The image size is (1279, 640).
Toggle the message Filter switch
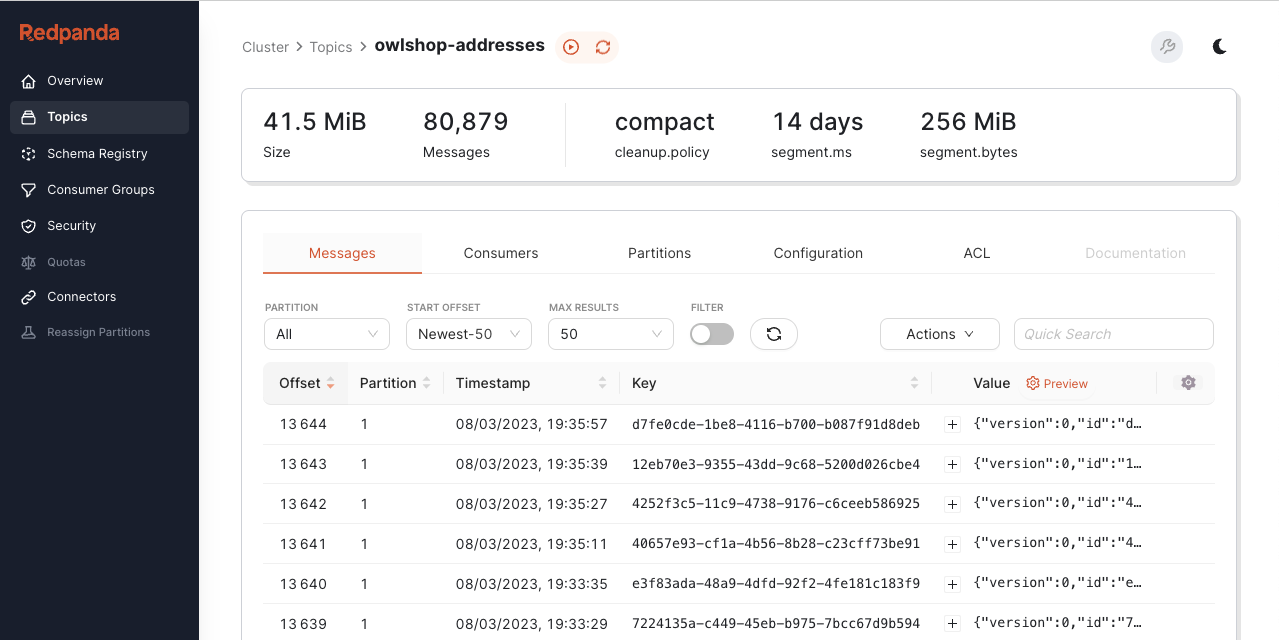[x=711, y=333]
